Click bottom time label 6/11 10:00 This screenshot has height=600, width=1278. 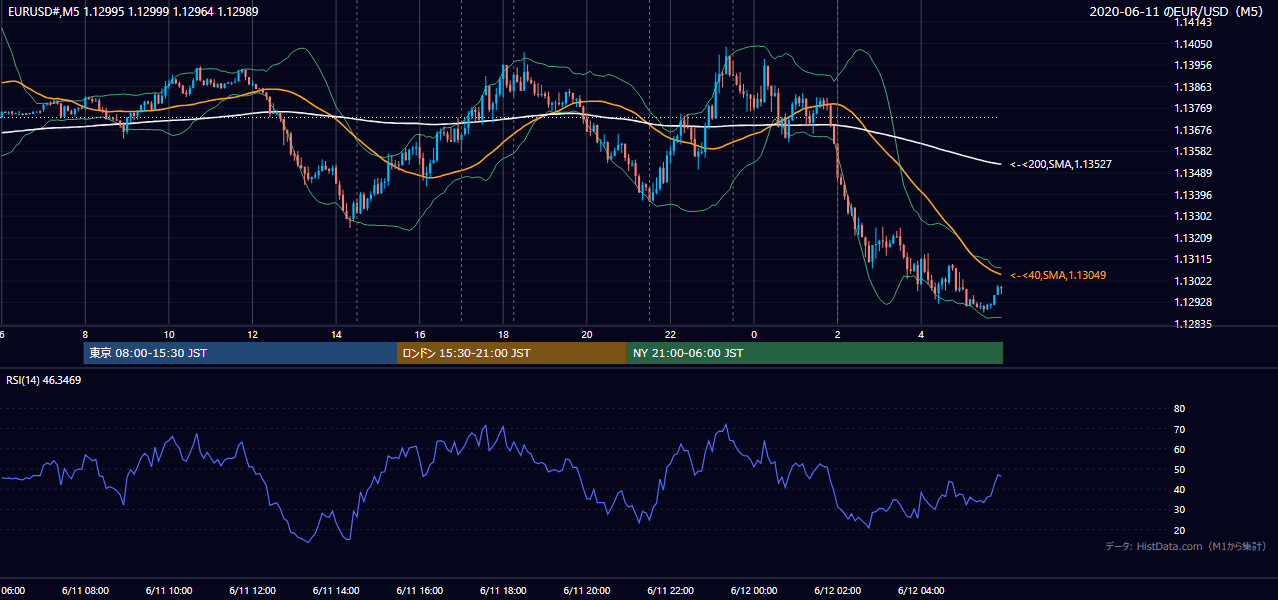168,590
